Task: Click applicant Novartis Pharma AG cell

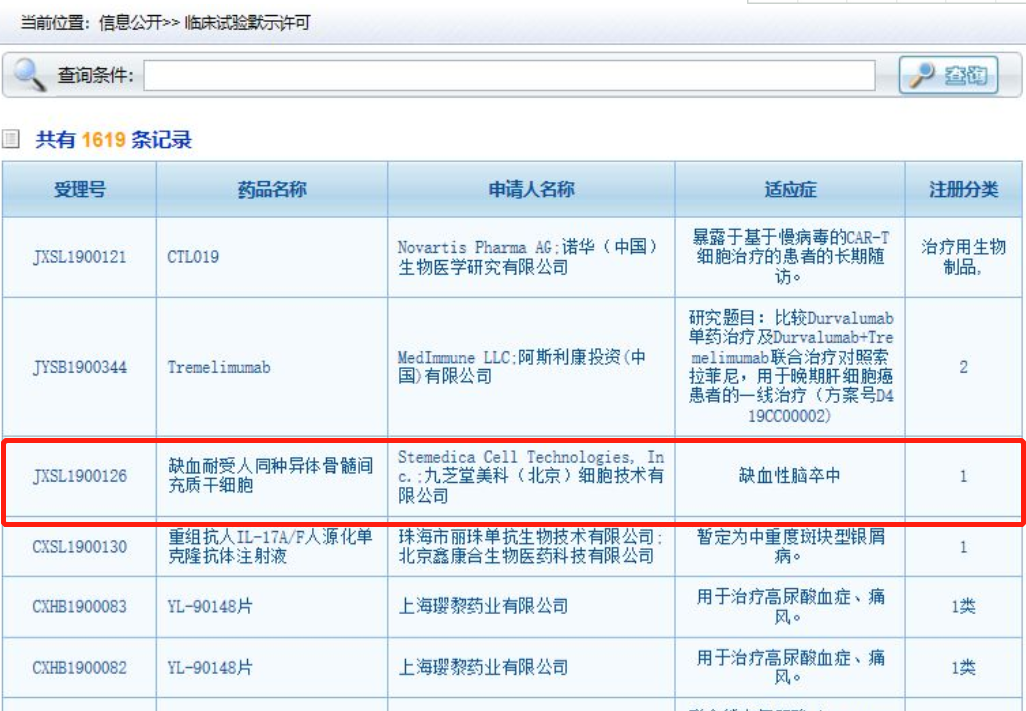Action: pyautogui.click(x=529, y=257)
